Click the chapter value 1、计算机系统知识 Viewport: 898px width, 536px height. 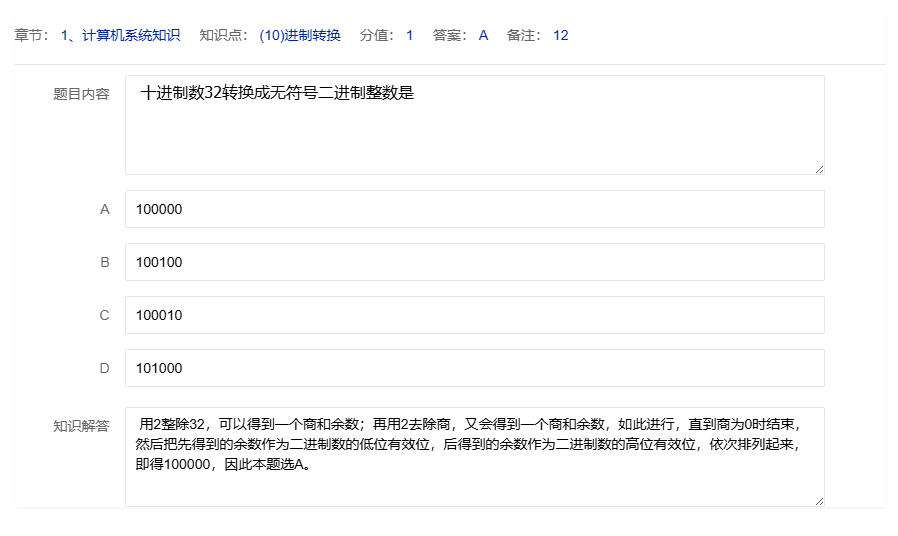120,35
